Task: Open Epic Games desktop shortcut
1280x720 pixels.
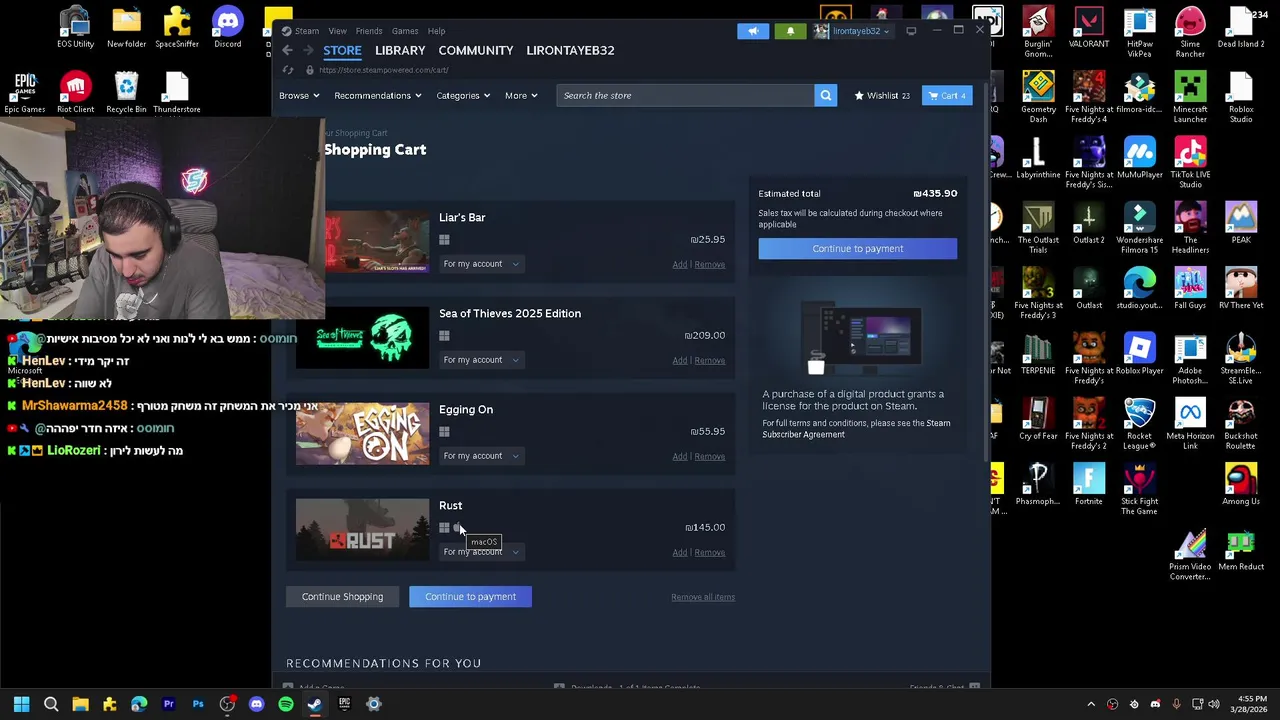Action: tap(25, 92)
